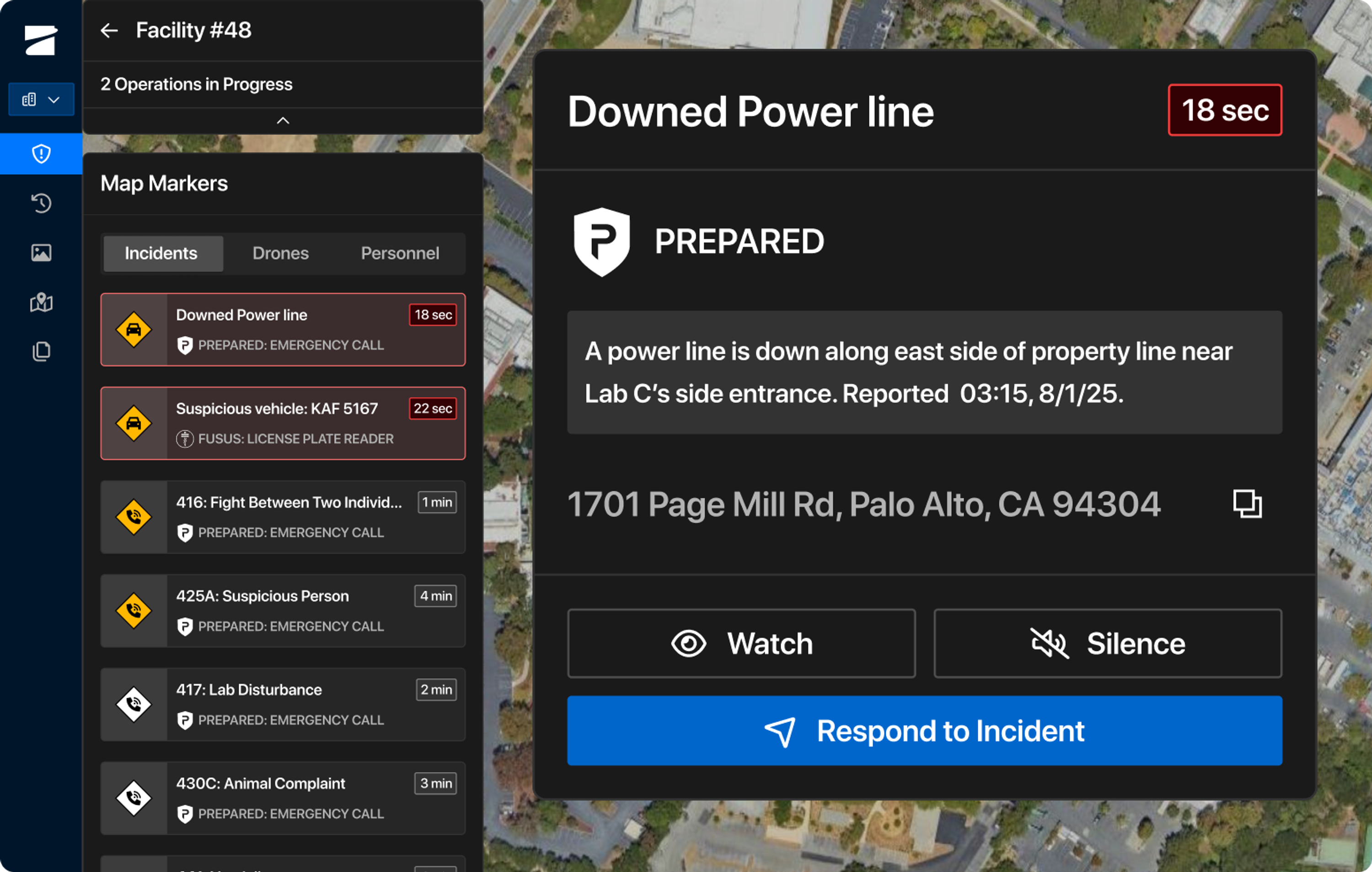
Task: Open 416: Fight Between Two Individ... incident title
Action: click(x=289, y=503)
